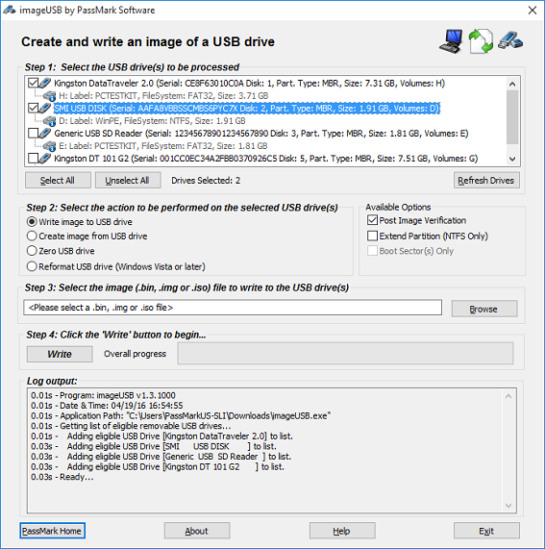The image size is (545, 549).
Task: Choose the Zero USB drive radio option
Action: [32, 251]
